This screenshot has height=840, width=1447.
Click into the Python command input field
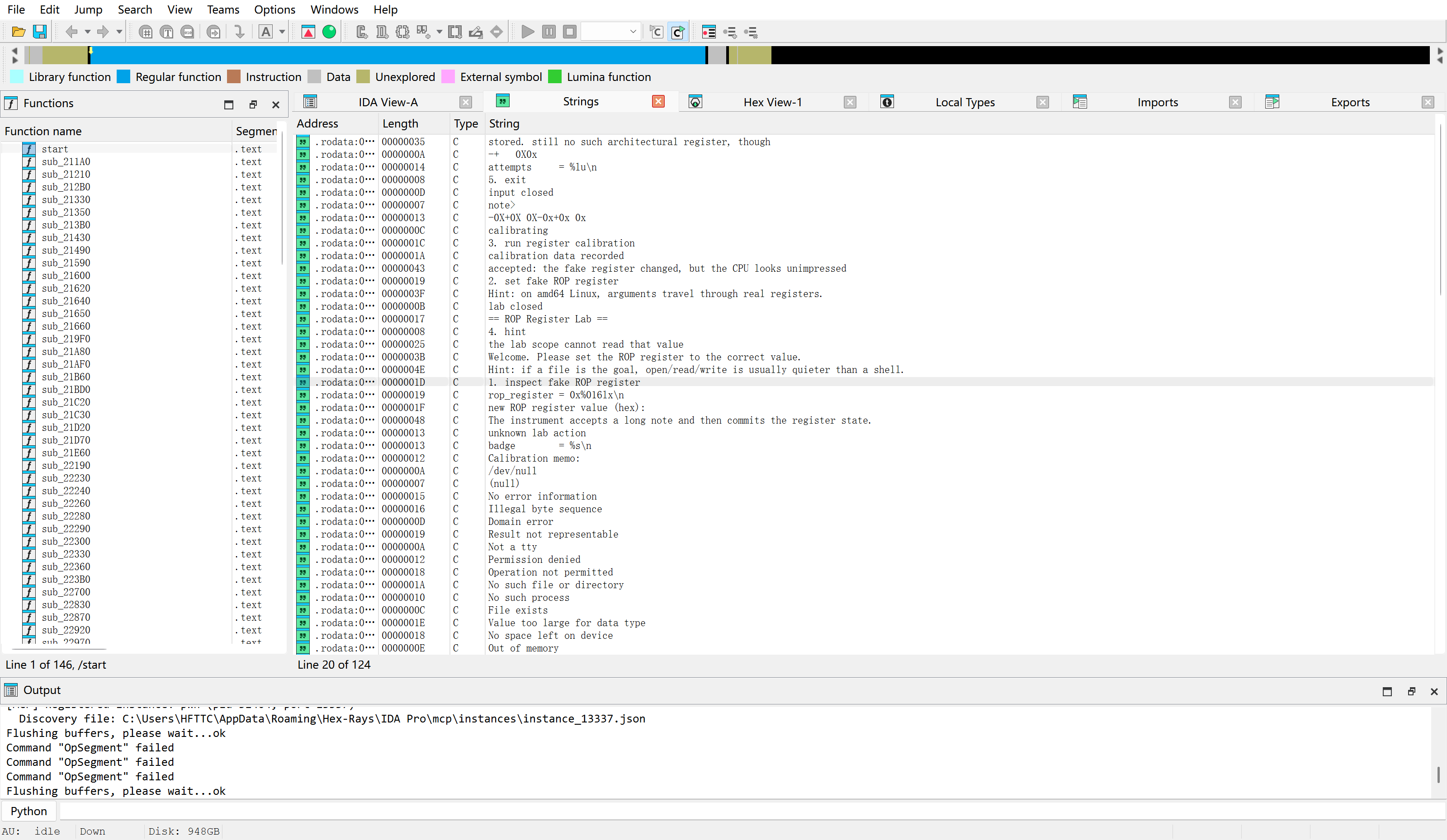point(751,812)
